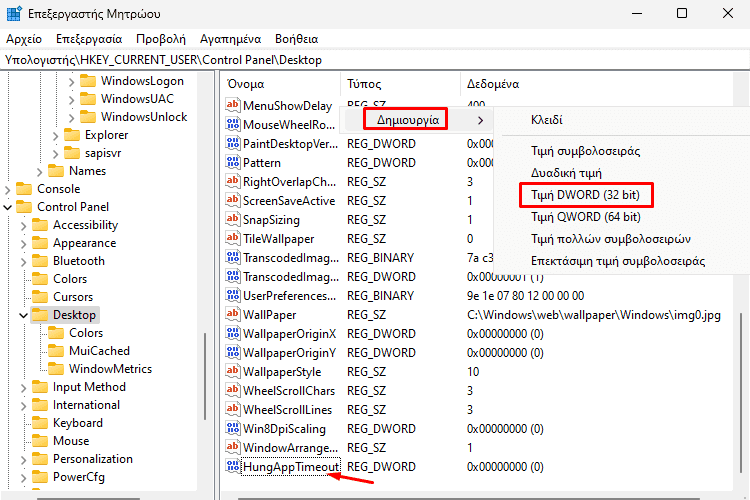Click the icon next to WallpaperStyle
The height and width of the screenshot is (500, 750).
234,372
